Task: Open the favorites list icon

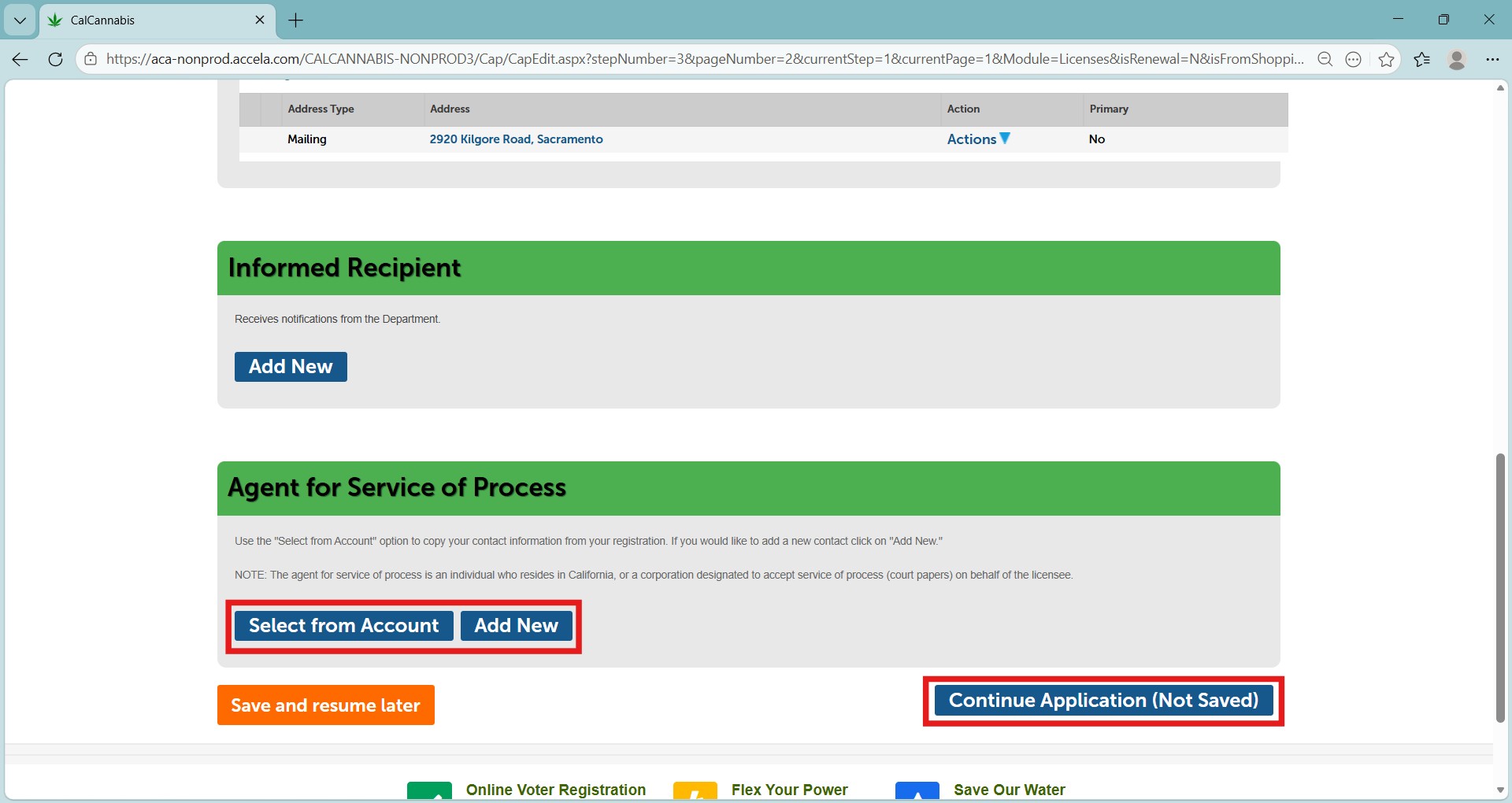Action: click(1422, 59)
